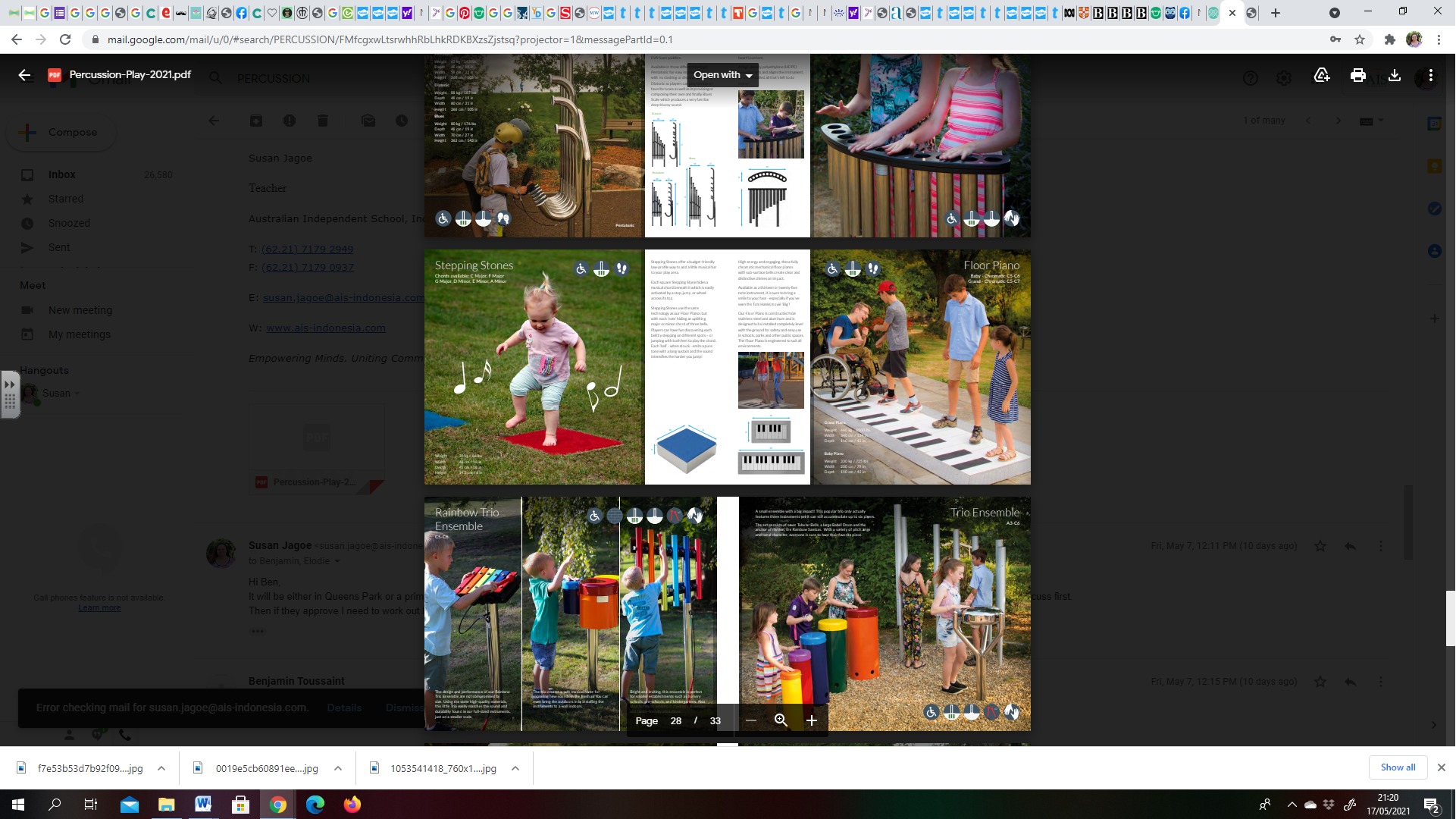
Task: Open Google Calendar side panel
Action: coord(1434,124)
